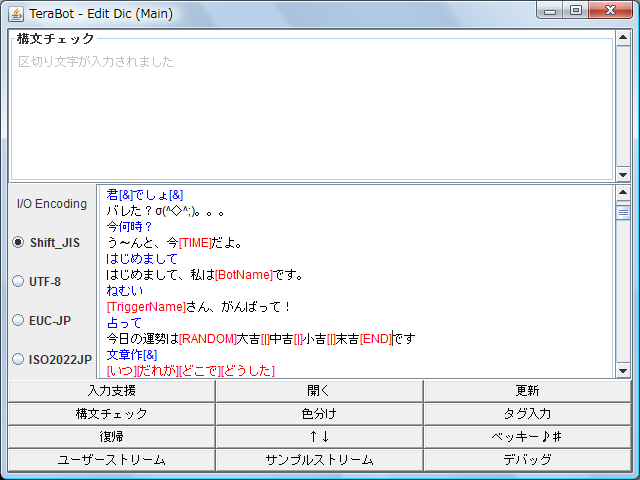Viewport: 640px width, 480px height.
Task: Click the [TIME] tag in editor
Action: pyautogui.click(x=195, y=243)
